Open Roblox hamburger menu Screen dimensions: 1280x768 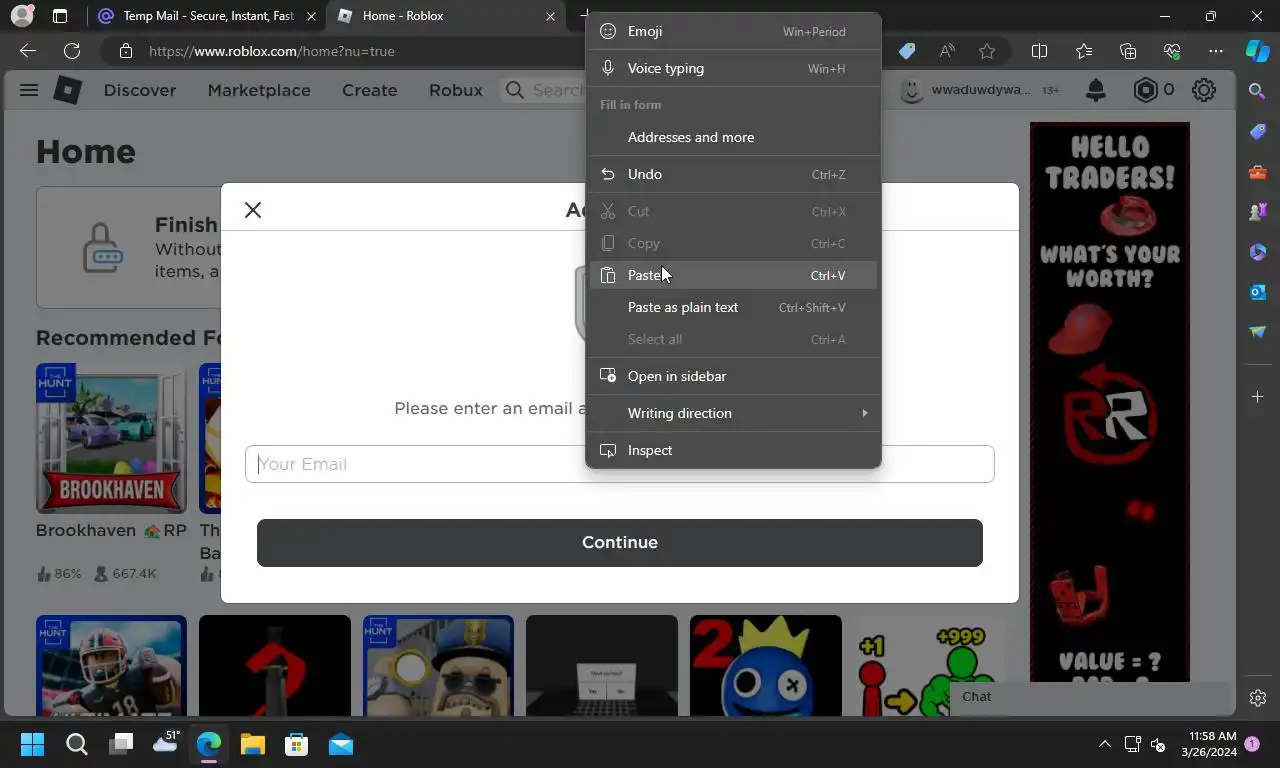click(29, 90)
